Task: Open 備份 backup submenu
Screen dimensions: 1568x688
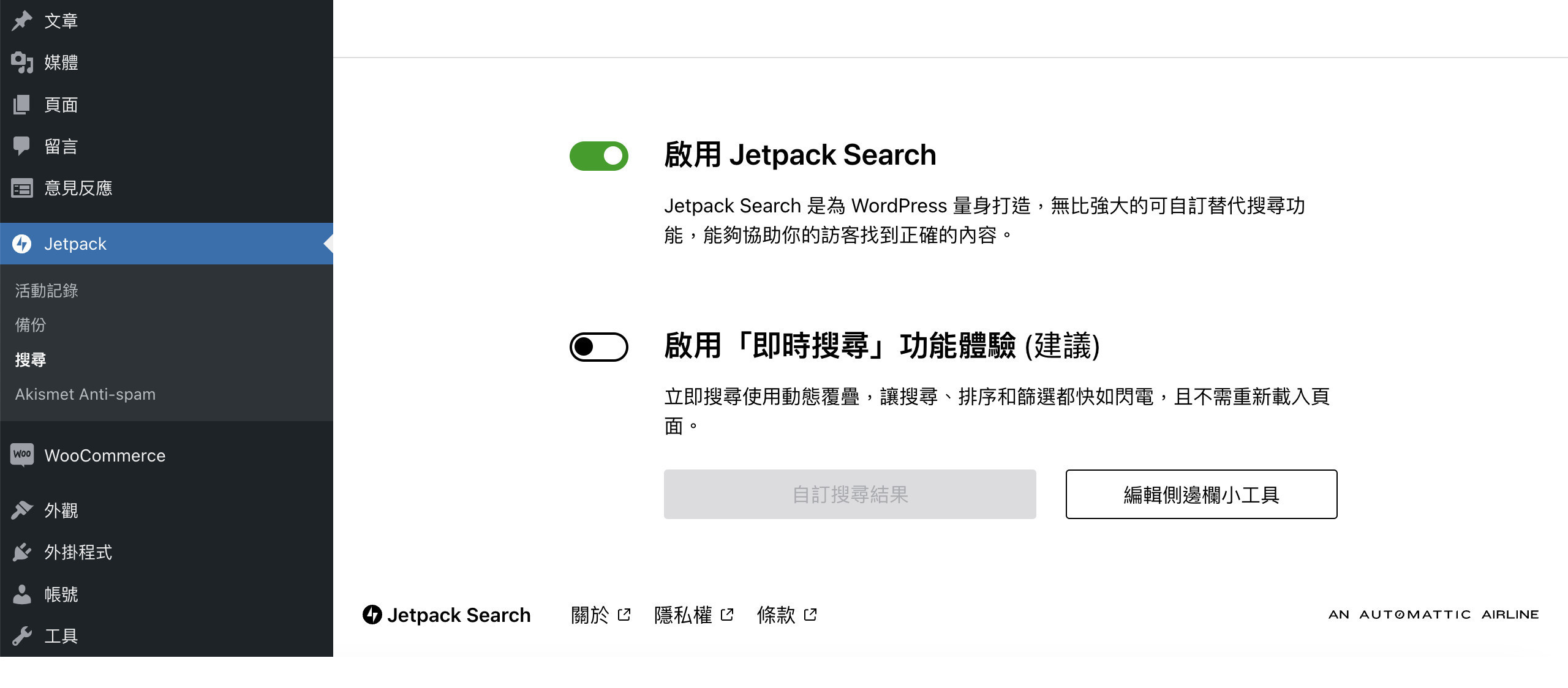Action: coord(31,325)
